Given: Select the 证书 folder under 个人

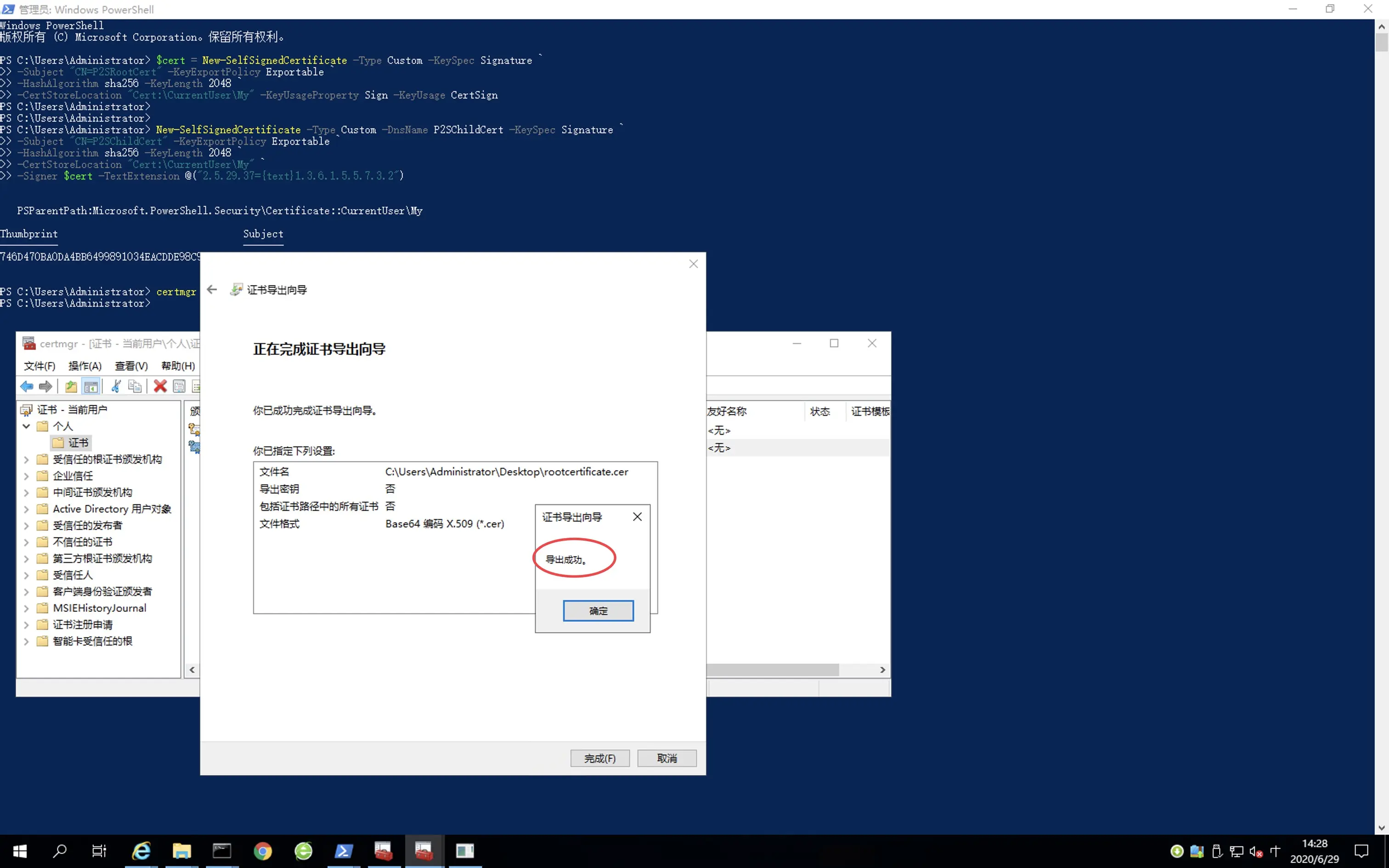Looking at the screenshot, I should pos(78,443).
